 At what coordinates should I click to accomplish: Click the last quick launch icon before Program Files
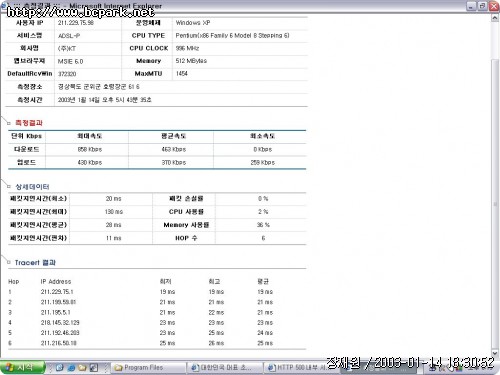[94, 368]
